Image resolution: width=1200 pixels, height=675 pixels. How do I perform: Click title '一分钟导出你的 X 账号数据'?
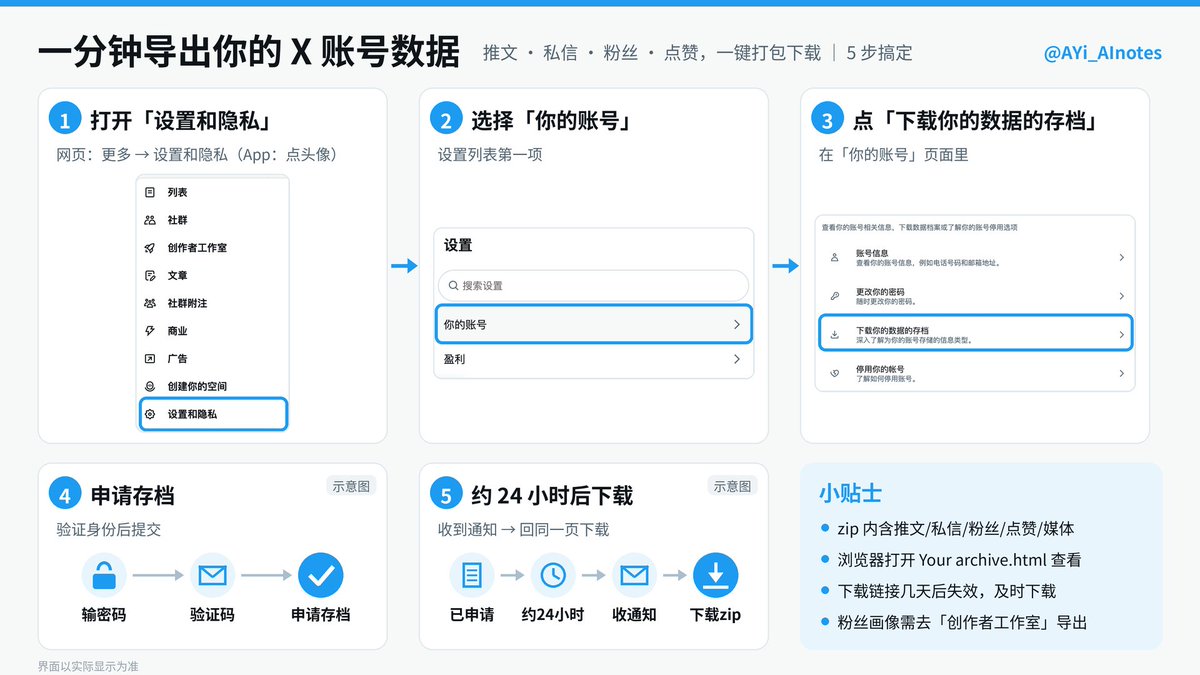coord(248,52)
